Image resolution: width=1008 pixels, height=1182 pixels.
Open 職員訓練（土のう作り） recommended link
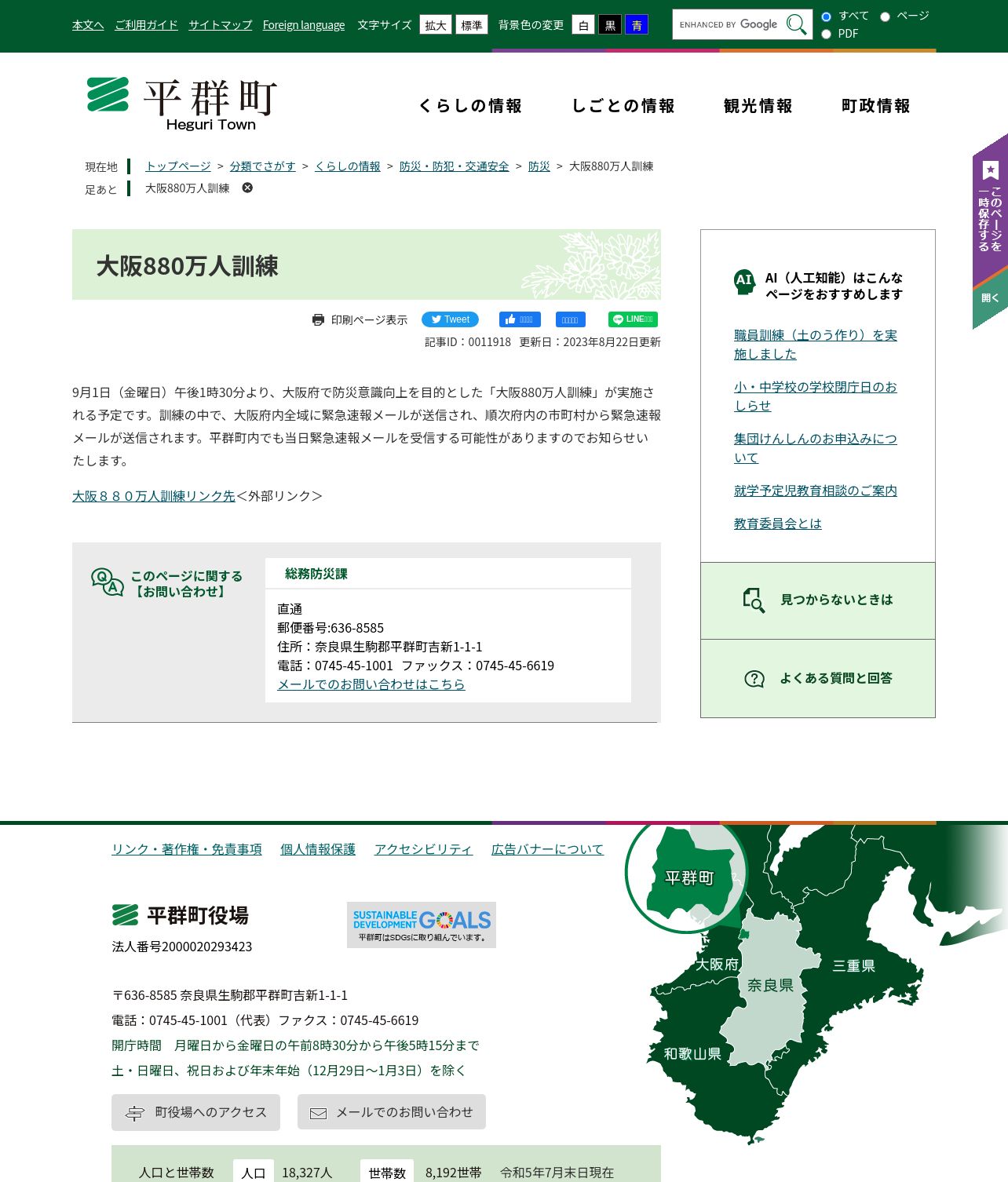(x=816, y=345)
